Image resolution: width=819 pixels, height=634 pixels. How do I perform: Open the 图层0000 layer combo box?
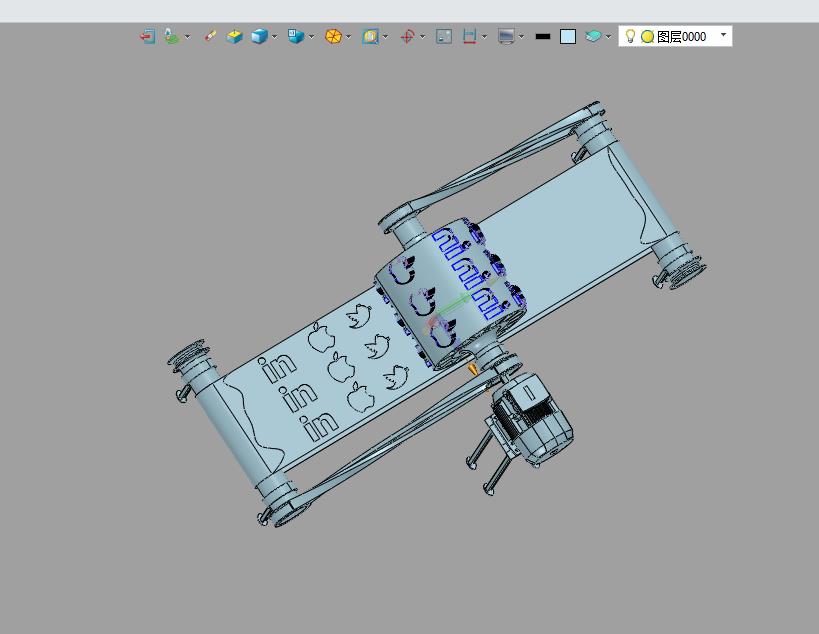(x=675, y=36)
